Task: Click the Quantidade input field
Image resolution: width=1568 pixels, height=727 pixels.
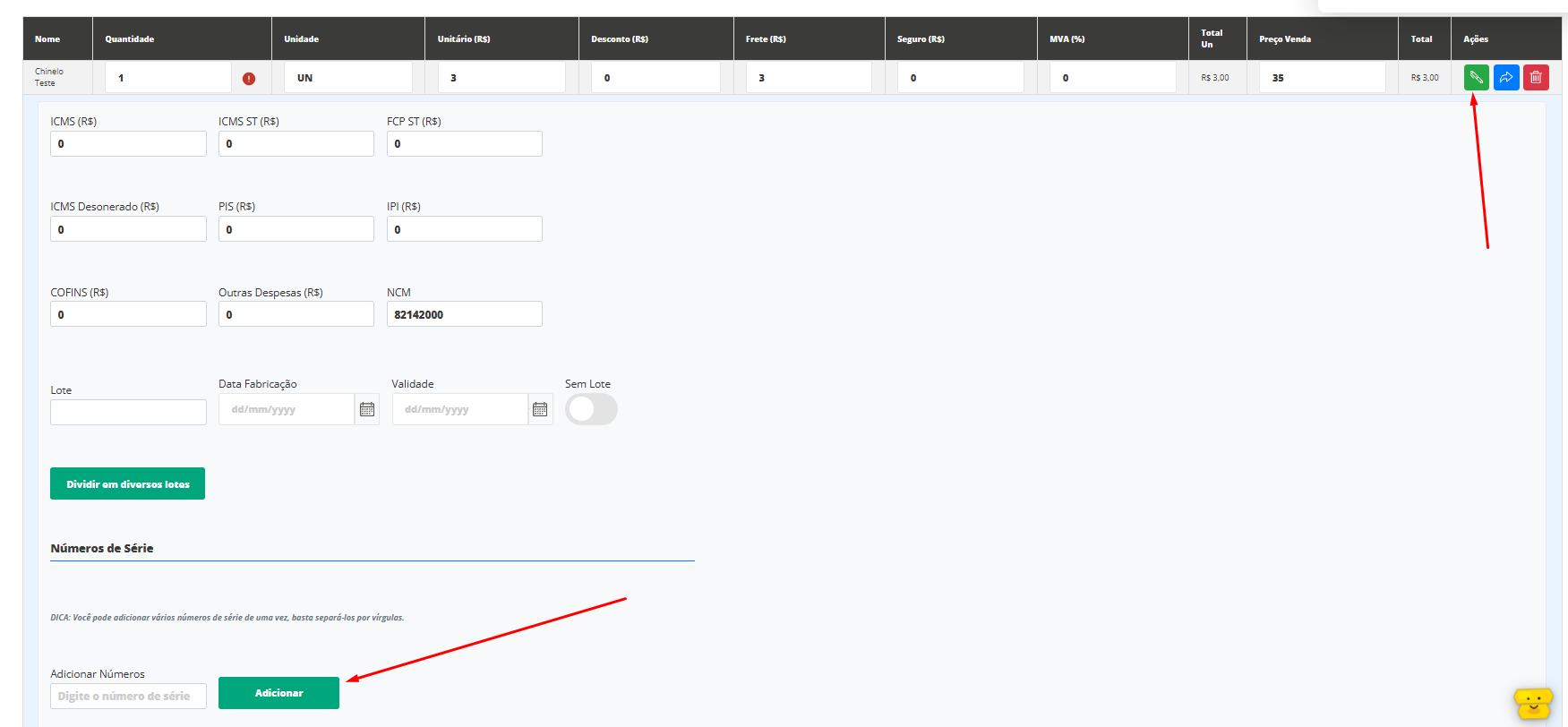Action: tap(167, 78)
